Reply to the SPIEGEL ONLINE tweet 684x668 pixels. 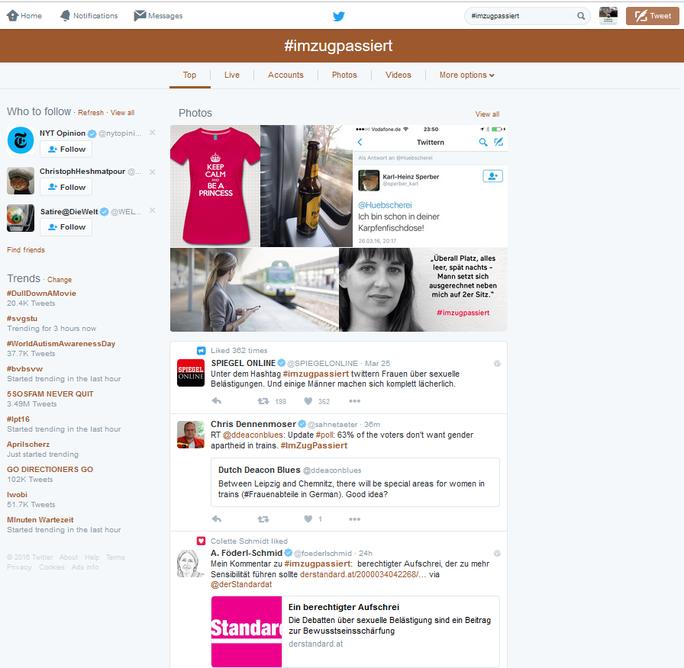pyautogui.click(x=217, y=401)
